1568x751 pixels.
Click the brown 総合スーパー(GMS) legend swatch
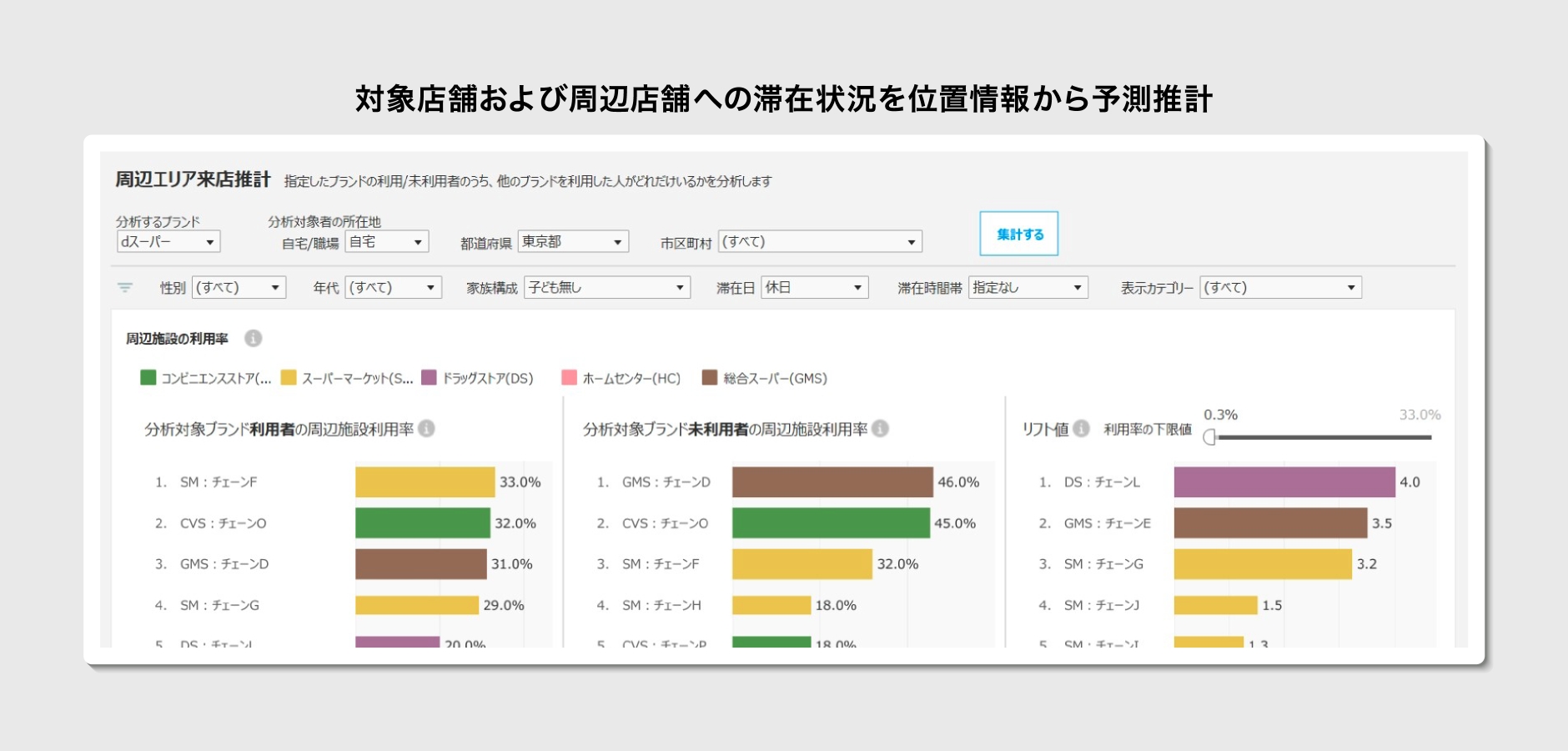(x=710, y=377)
